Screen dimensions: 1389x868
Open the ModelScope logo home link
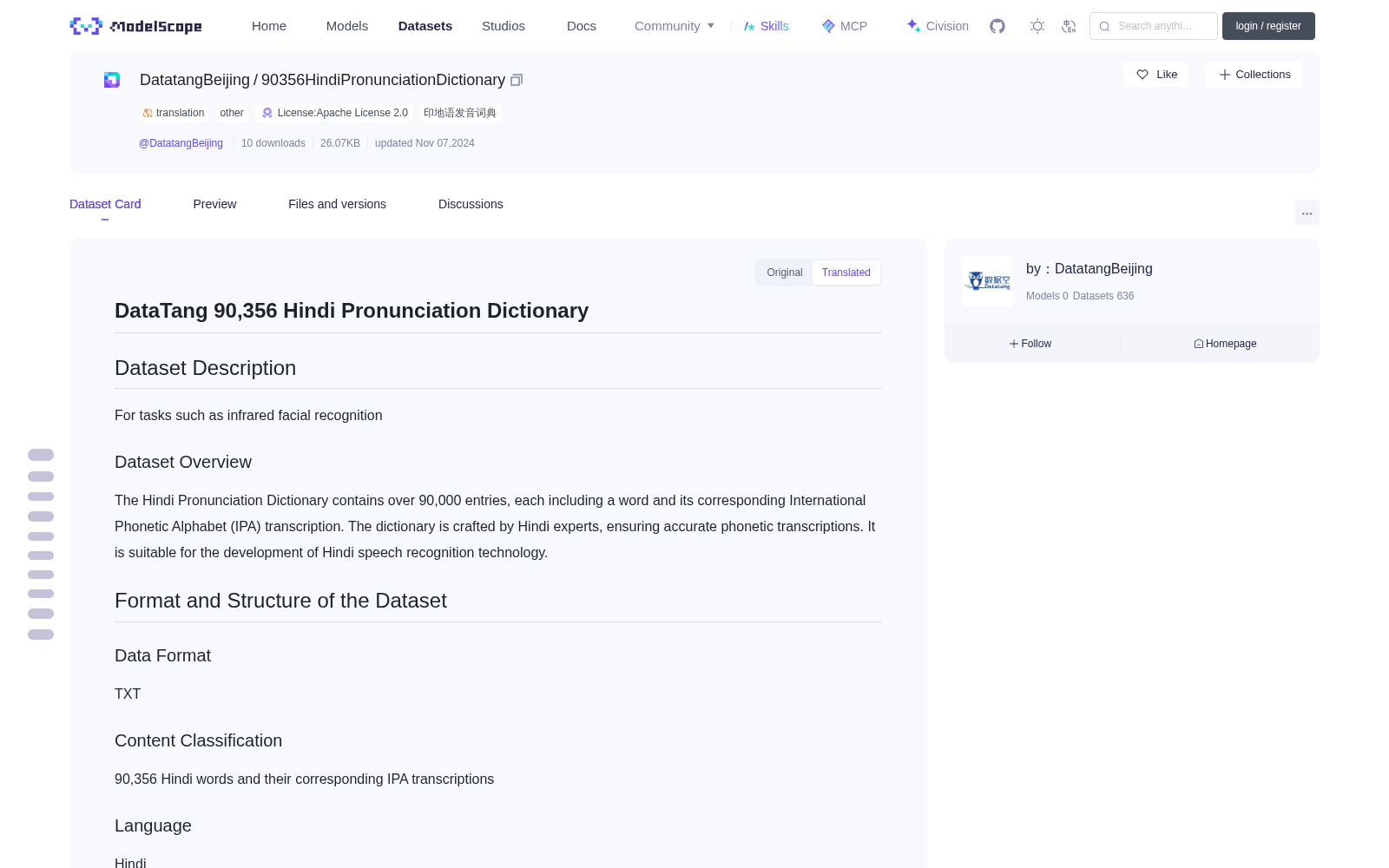coord(135,26)
